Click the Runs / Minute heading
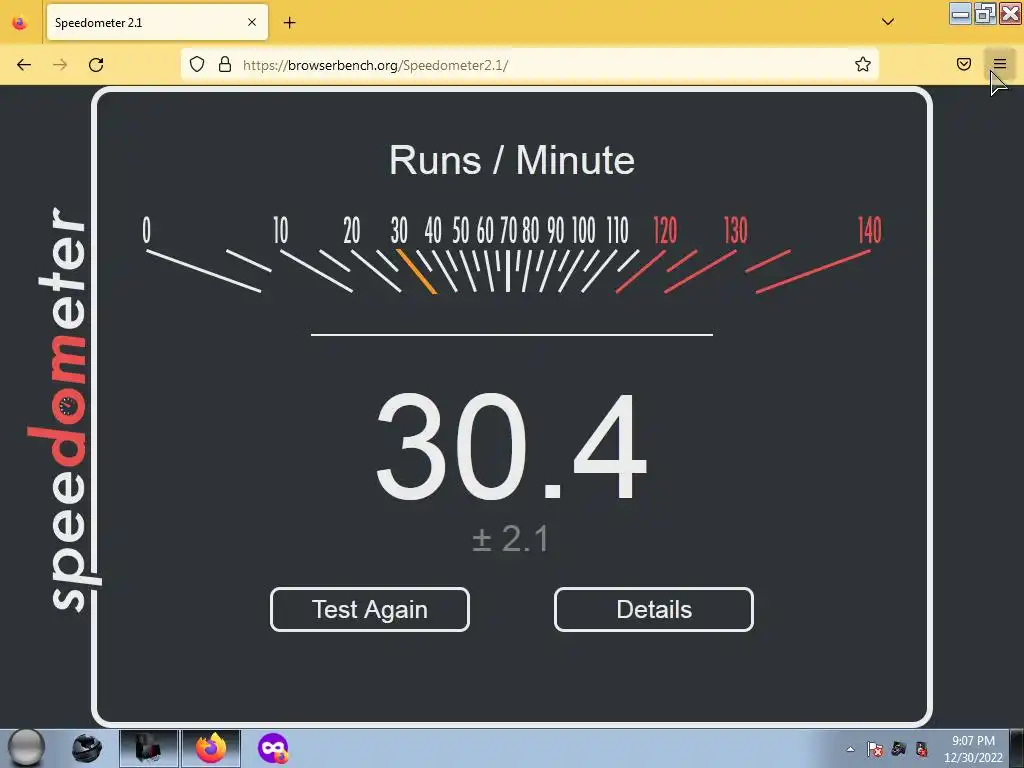 pyautogui.click(x=512, y=160)
